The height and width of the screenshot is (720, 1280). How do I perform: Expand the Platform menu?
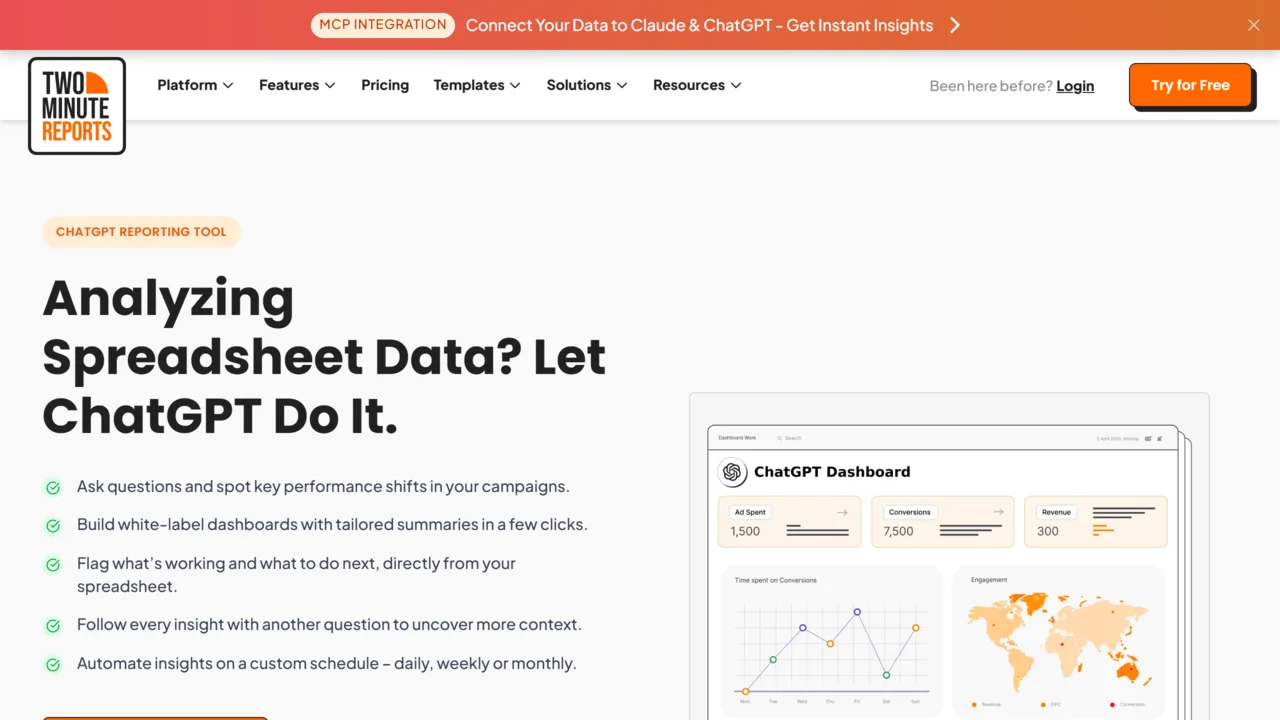pyautogui.click(x=195, y=85)
